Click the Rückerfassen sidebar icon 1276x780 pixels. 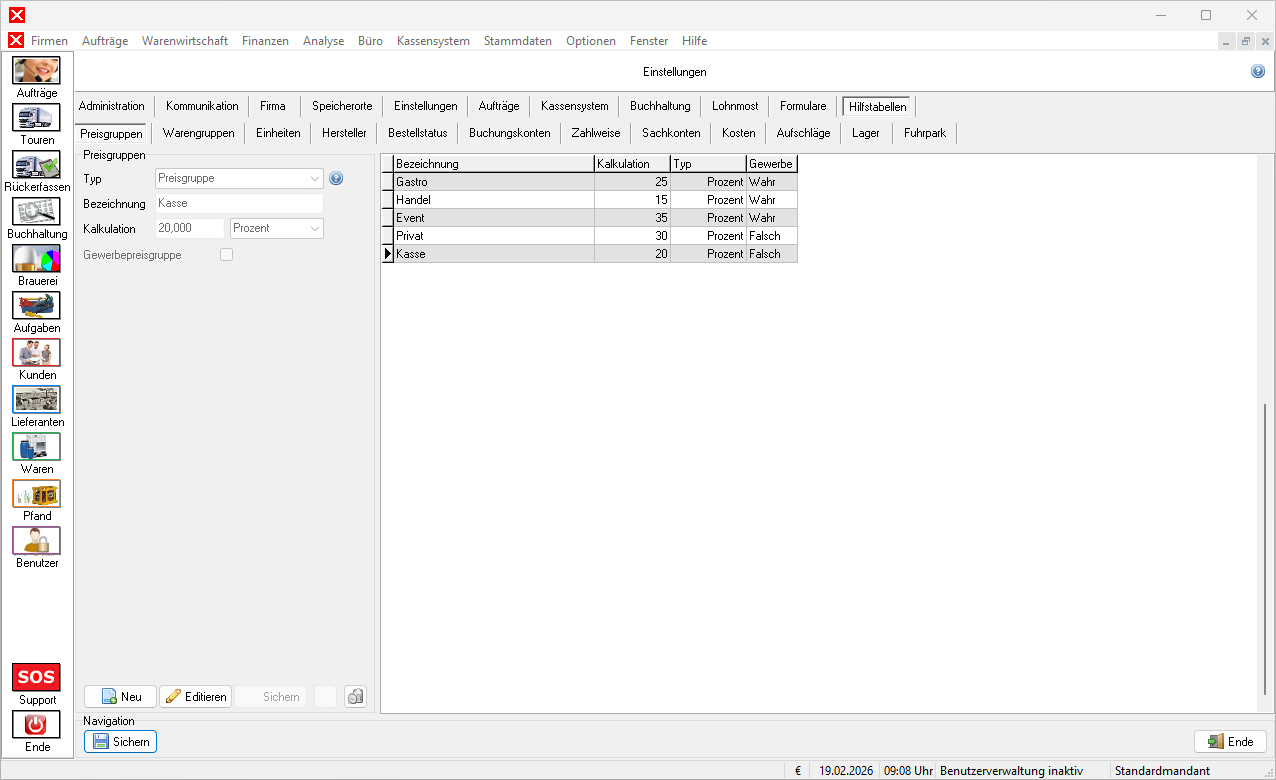pos(37,165)
